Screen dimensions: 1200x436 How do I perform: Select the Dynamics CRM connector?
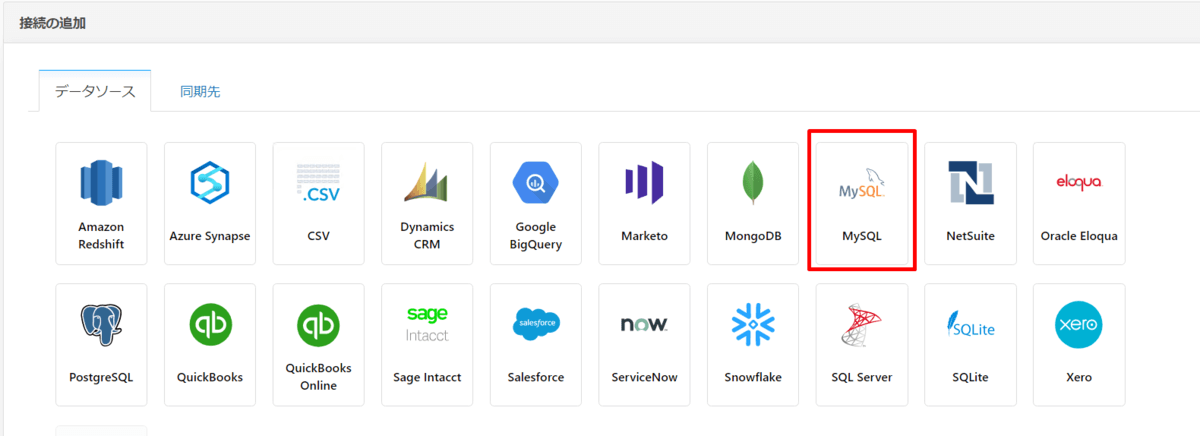coord(427,203)
